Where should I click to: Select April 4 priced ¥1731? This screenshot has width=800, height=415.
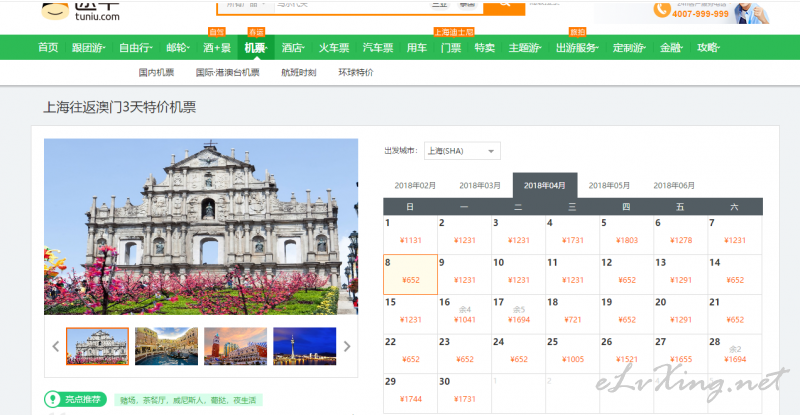click(x=572, y=235)
